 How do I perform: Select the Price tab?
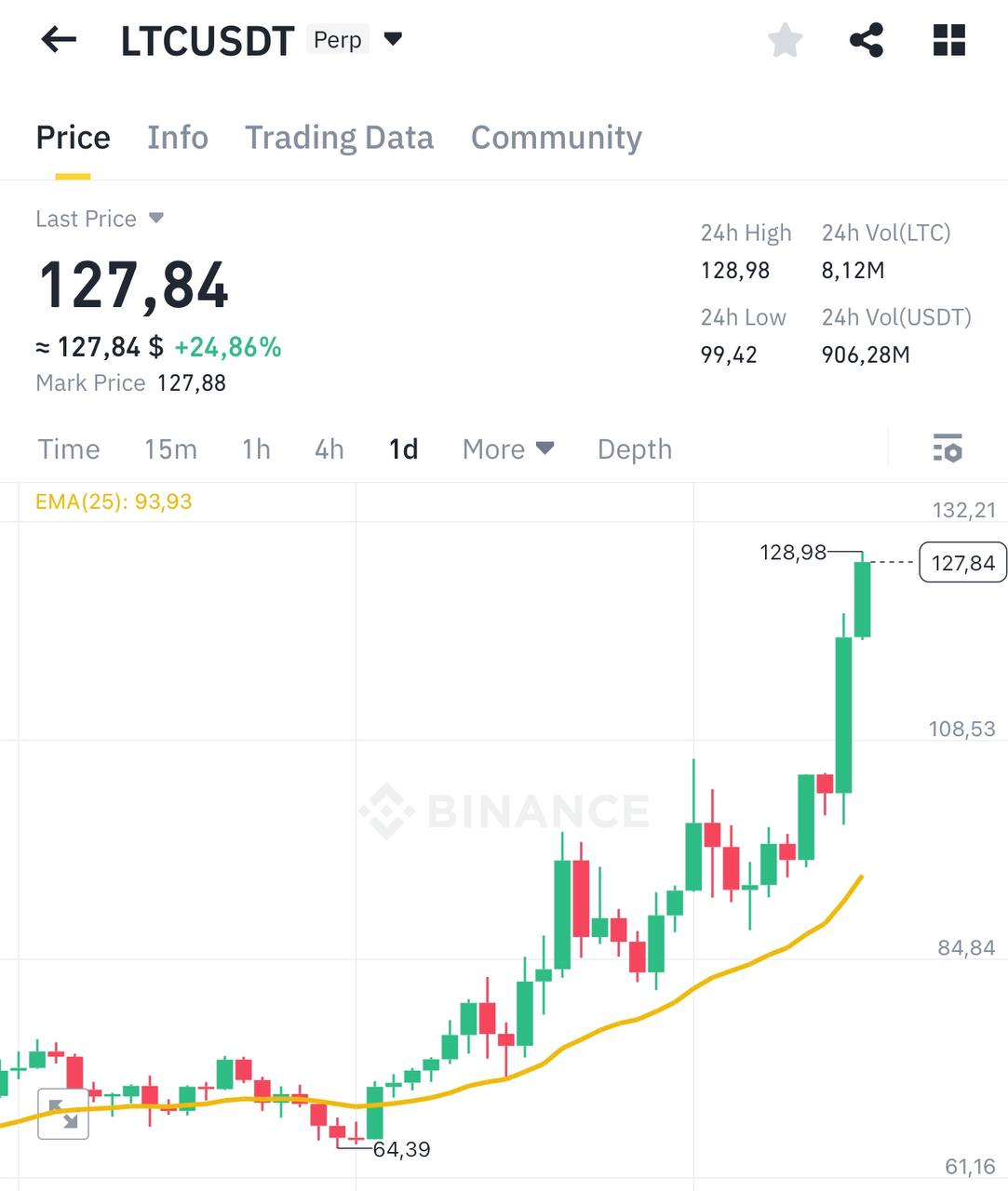pos(73,138)
